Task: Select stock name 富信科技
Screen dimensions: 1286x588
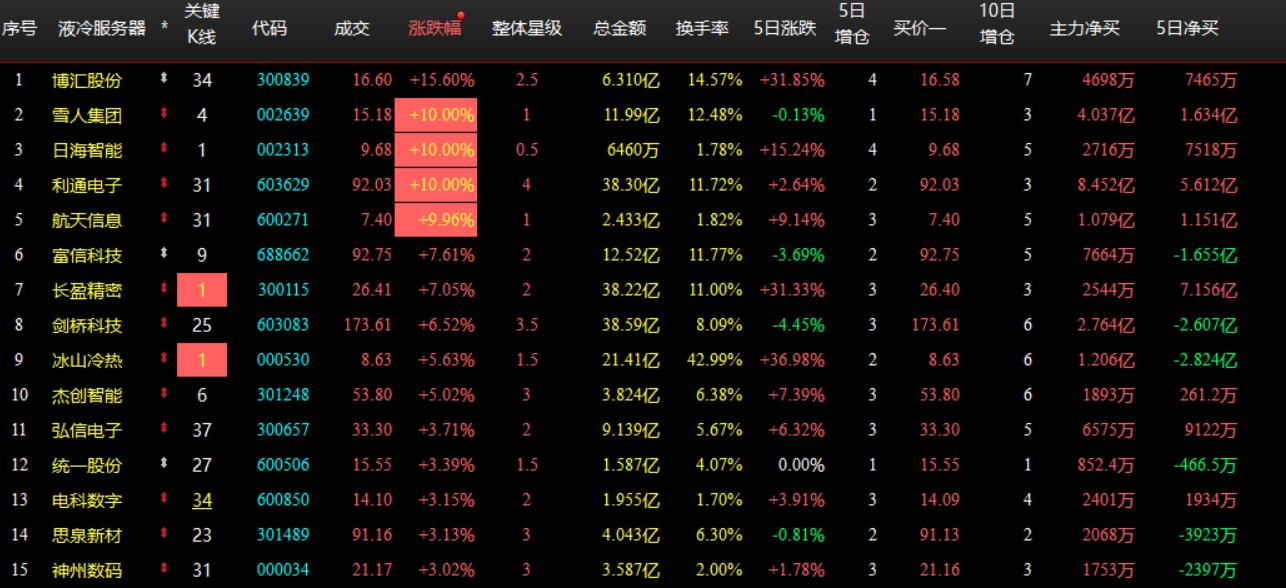Action: (88, 255)
